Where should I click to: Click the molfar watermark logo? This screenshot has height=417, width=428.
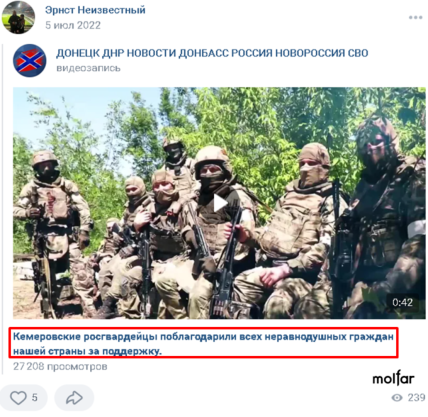[393, 379]
